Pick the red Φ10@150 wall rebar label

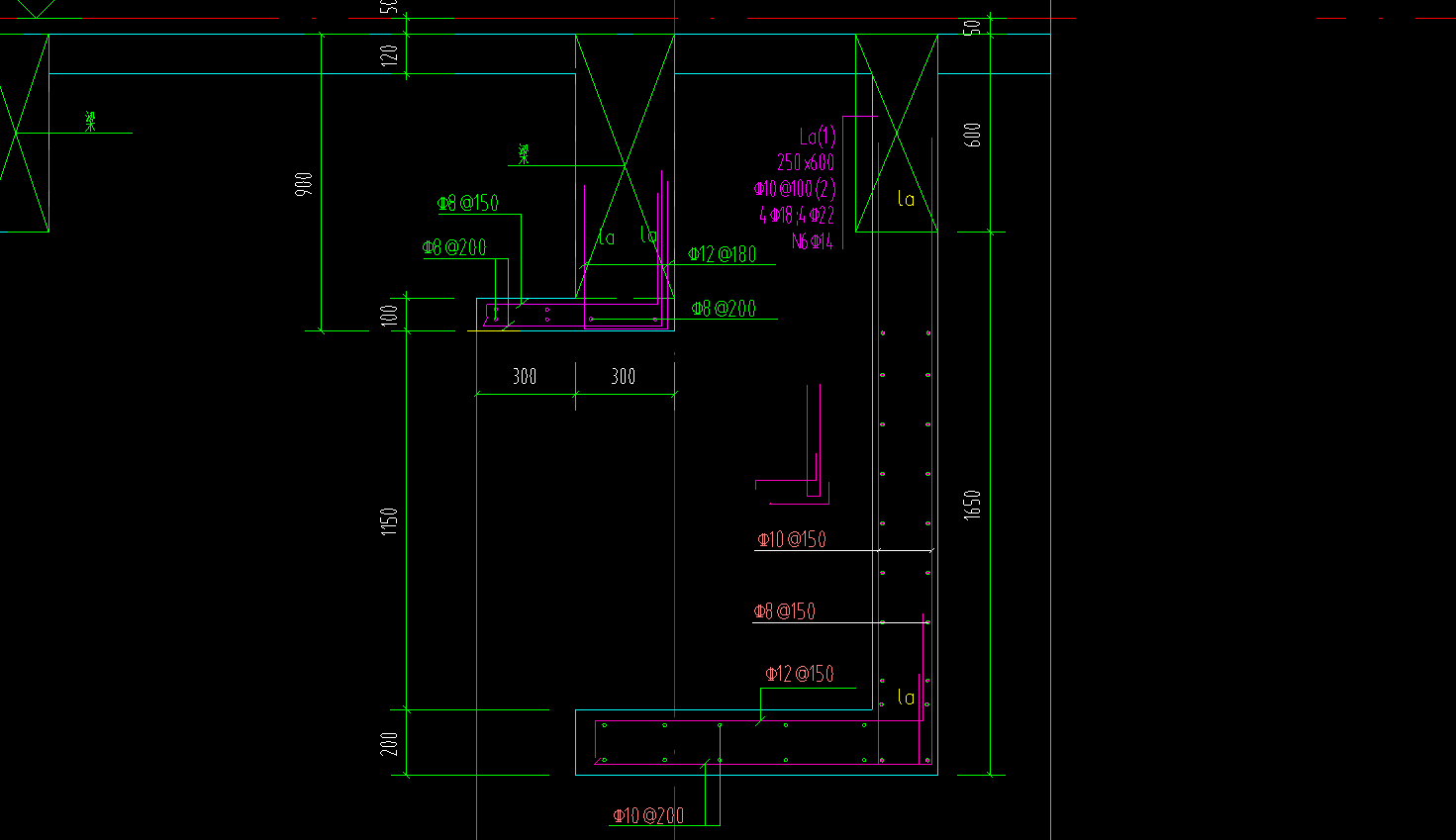pos(792,540)
